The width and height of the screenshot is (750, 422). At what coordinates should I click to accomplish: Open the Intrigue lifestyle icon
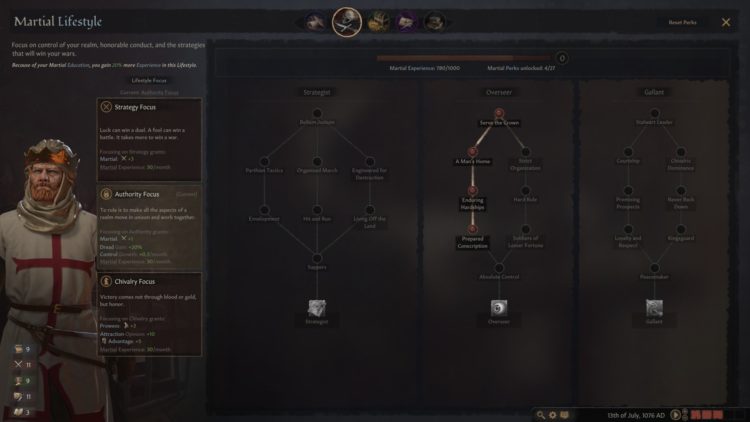pos(406,22)
